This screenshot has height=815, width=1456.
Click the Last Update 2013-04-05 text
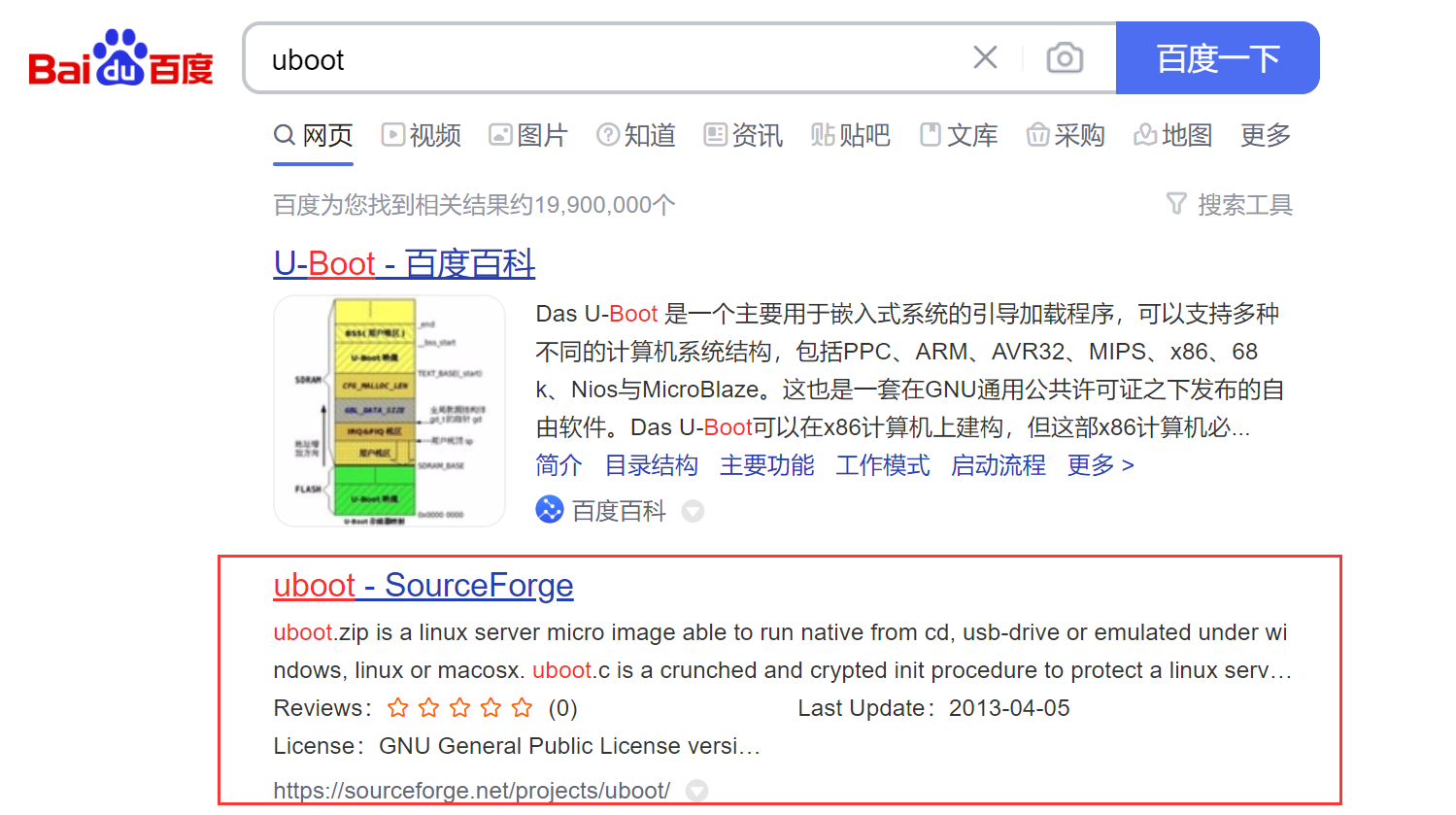click(933, 708)
